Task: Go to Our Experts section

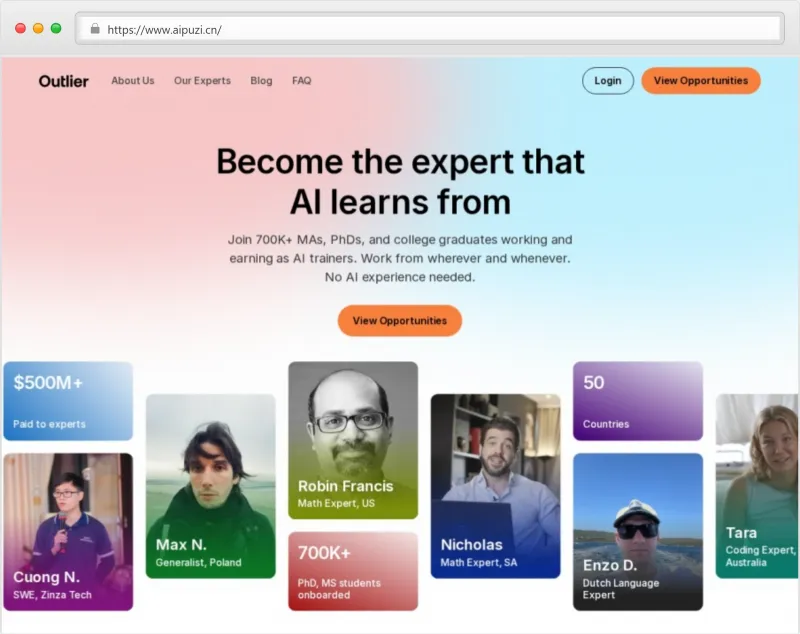Action: click(202, 81)
